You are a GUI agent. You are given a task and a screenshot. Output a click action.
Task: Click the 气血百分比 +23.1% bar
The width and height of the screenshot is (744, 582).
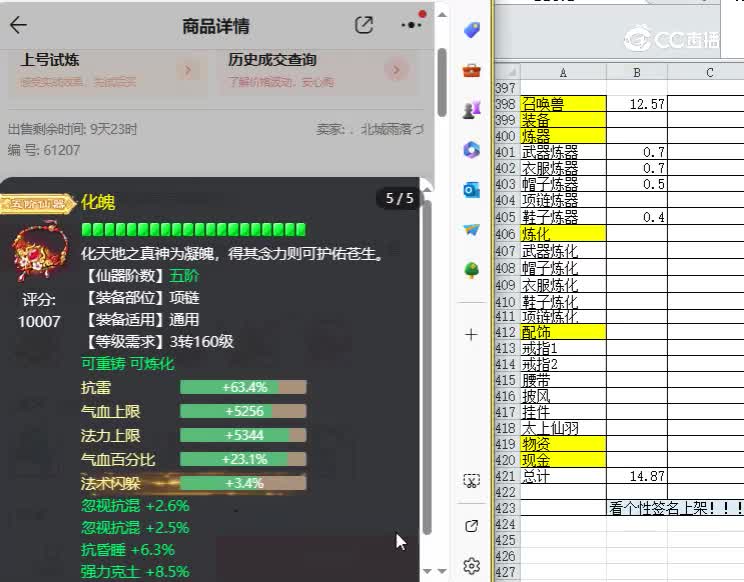click(243, 459)
